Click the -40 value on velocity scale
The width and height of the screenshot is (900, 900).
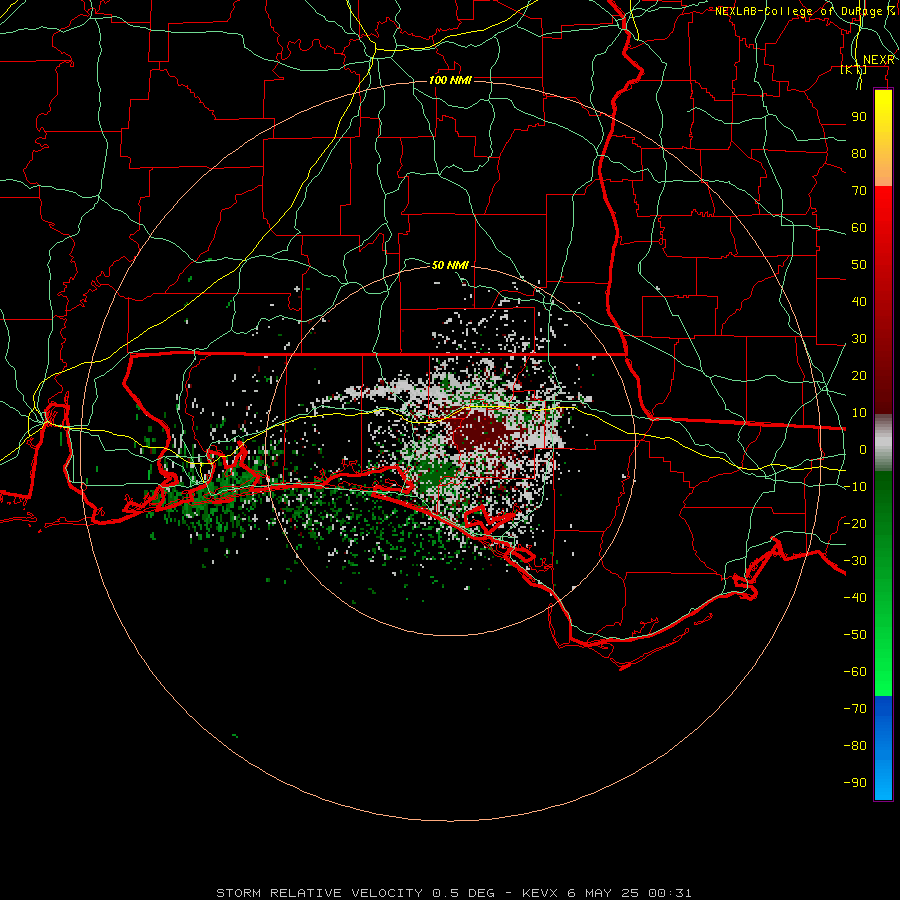coord(855,598)
